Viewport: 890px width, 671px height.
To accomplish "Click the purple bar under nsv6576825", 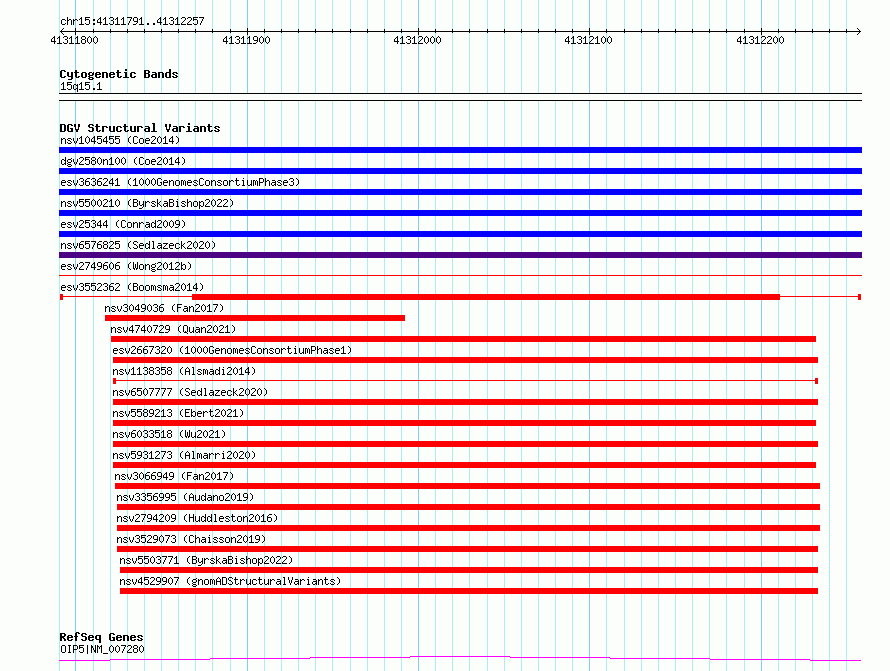I will pos(460,255).
